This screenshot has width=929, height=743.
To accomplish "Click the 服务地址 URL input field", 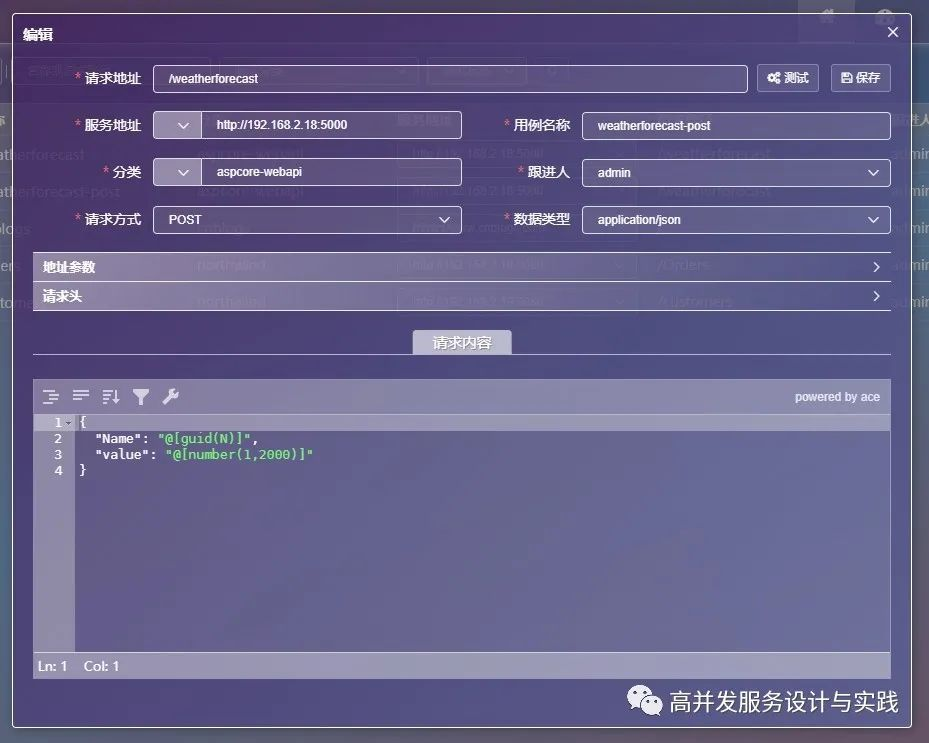I will [x=331, y=125].
